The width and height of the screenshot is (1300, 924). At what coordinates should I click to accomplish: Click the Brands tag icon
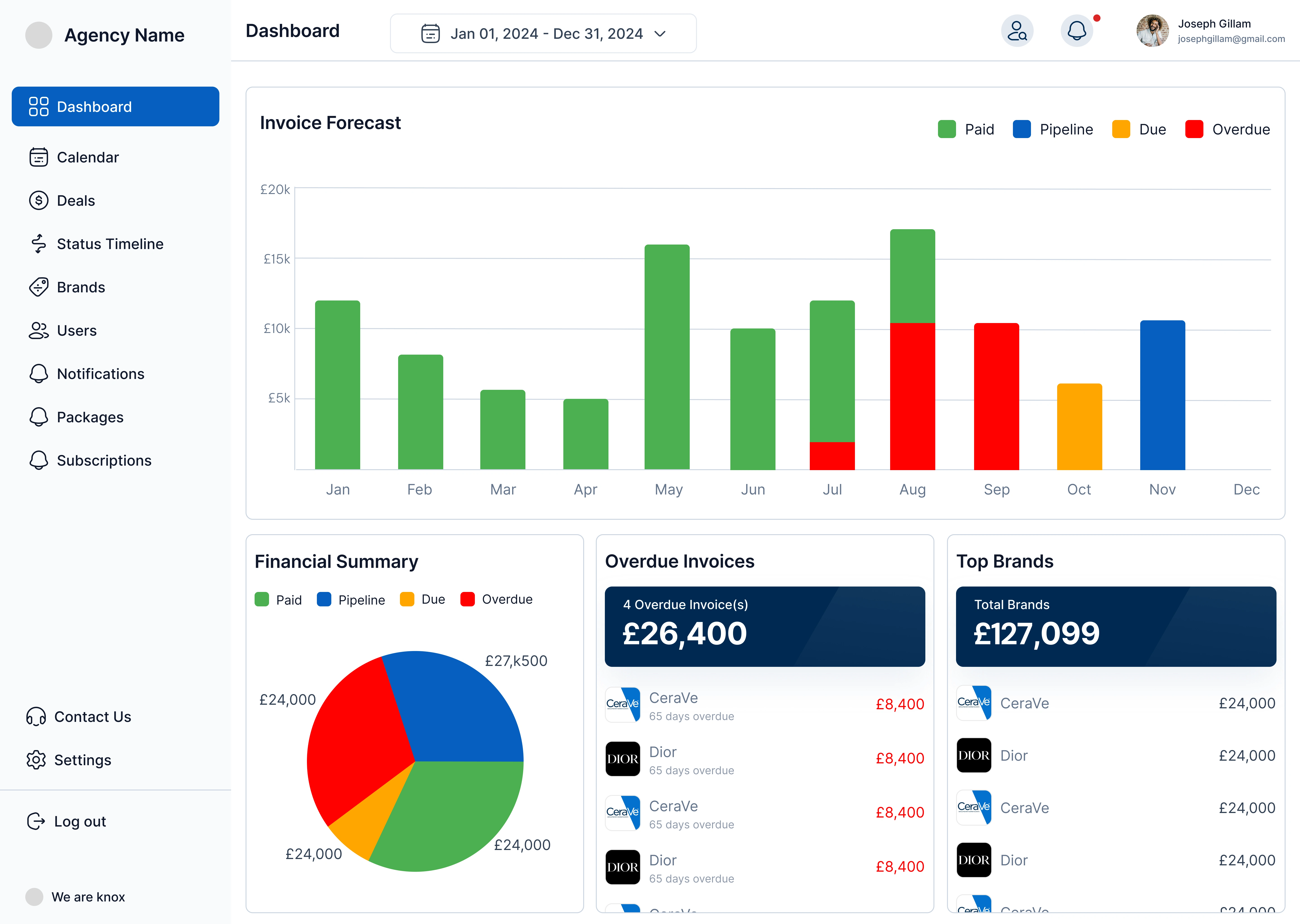coord(39,287)
